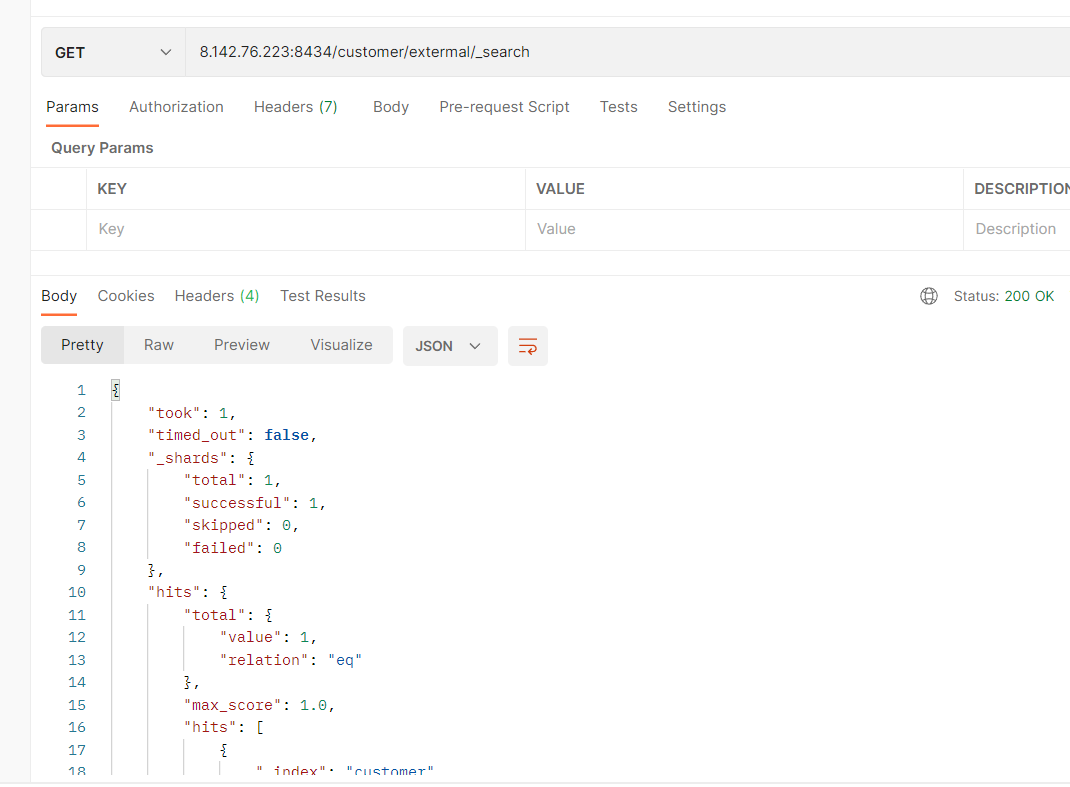Click the "value" key on line 12
The width and height of the screenshot is (1070, 787).
[250, 638]
